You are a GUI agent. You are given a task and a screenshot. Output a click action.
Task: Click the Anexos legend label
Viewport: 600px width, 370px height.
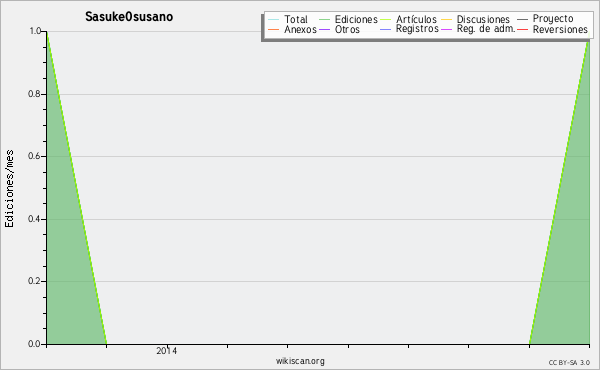(300, 29)
